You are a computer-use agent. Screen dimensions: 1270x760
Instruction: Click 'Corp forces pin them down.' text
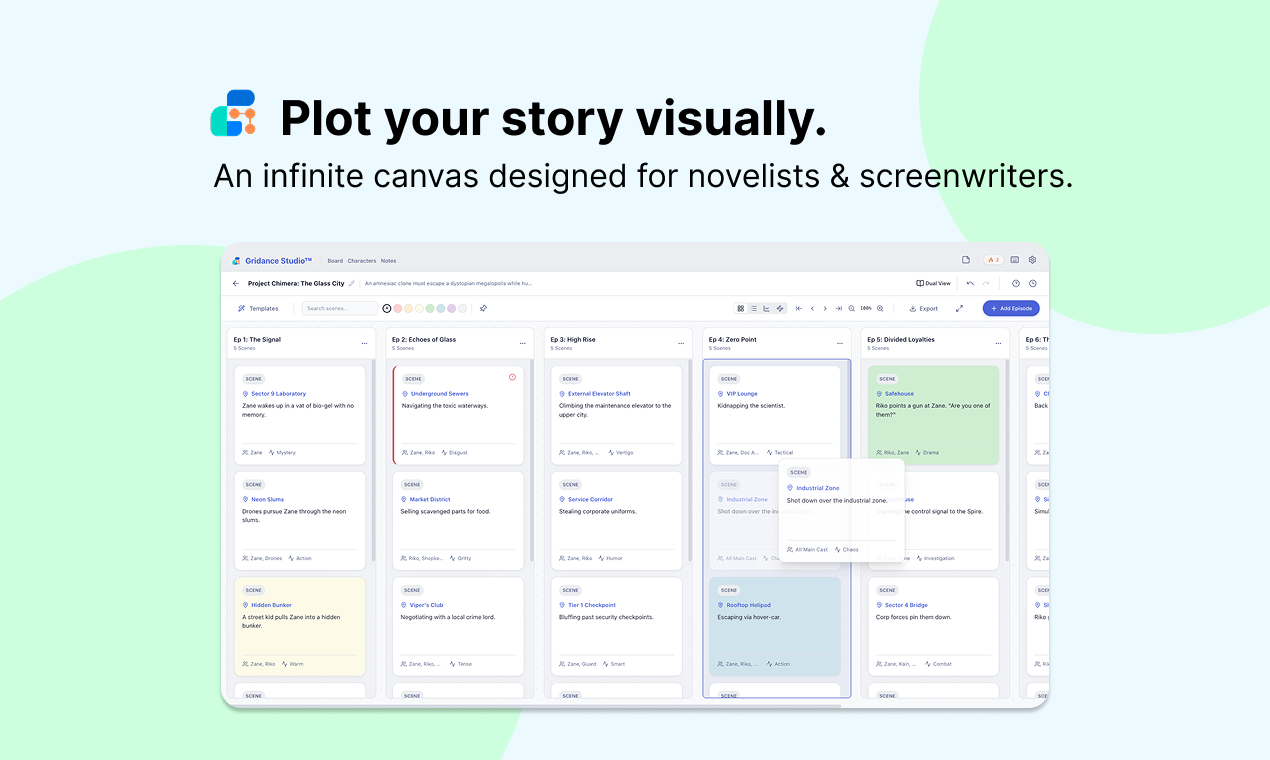click(913, 617)
